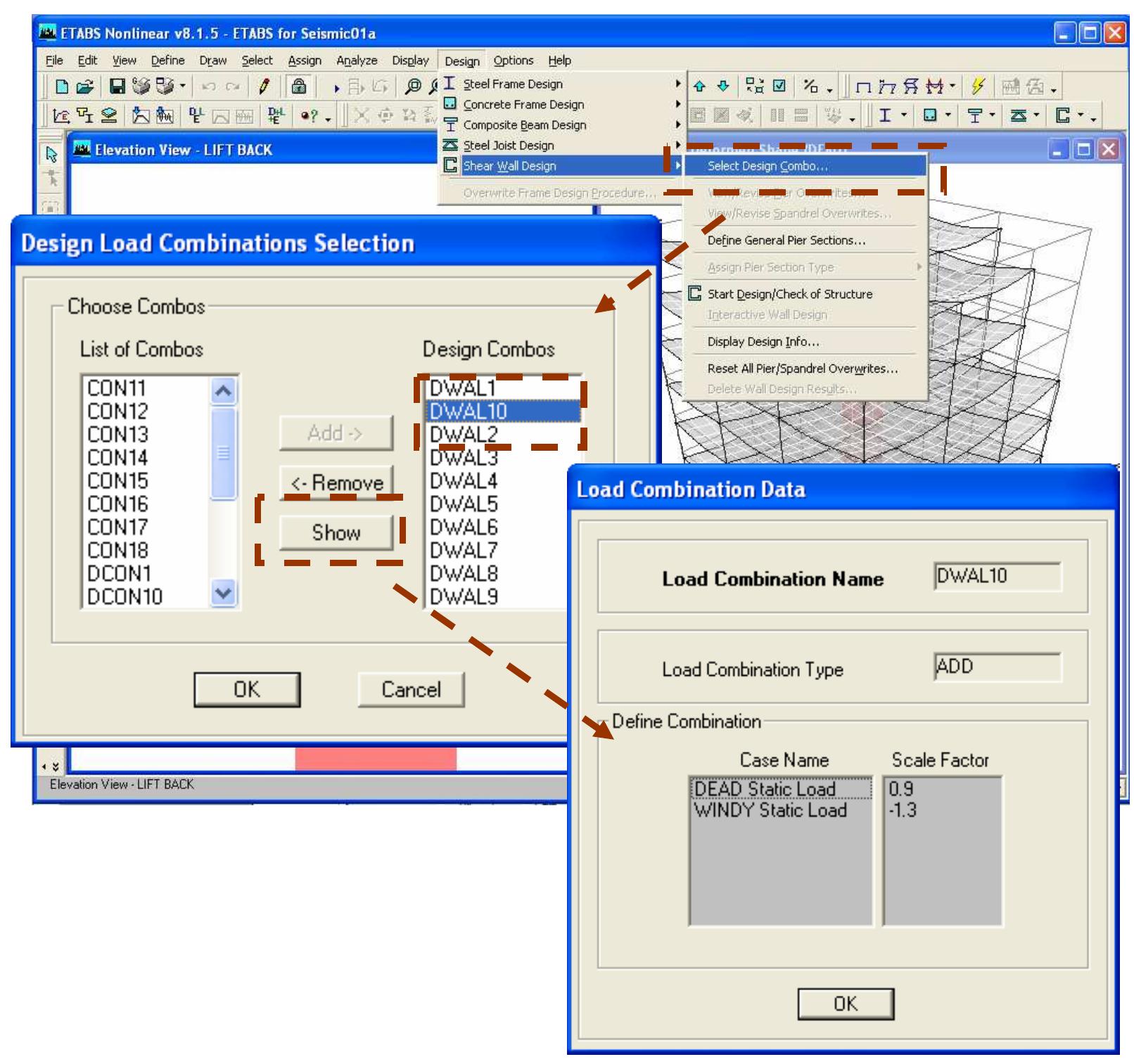
Task: Toggle the Object Shrink checkbox icon
Action: [x=779, y=86]
